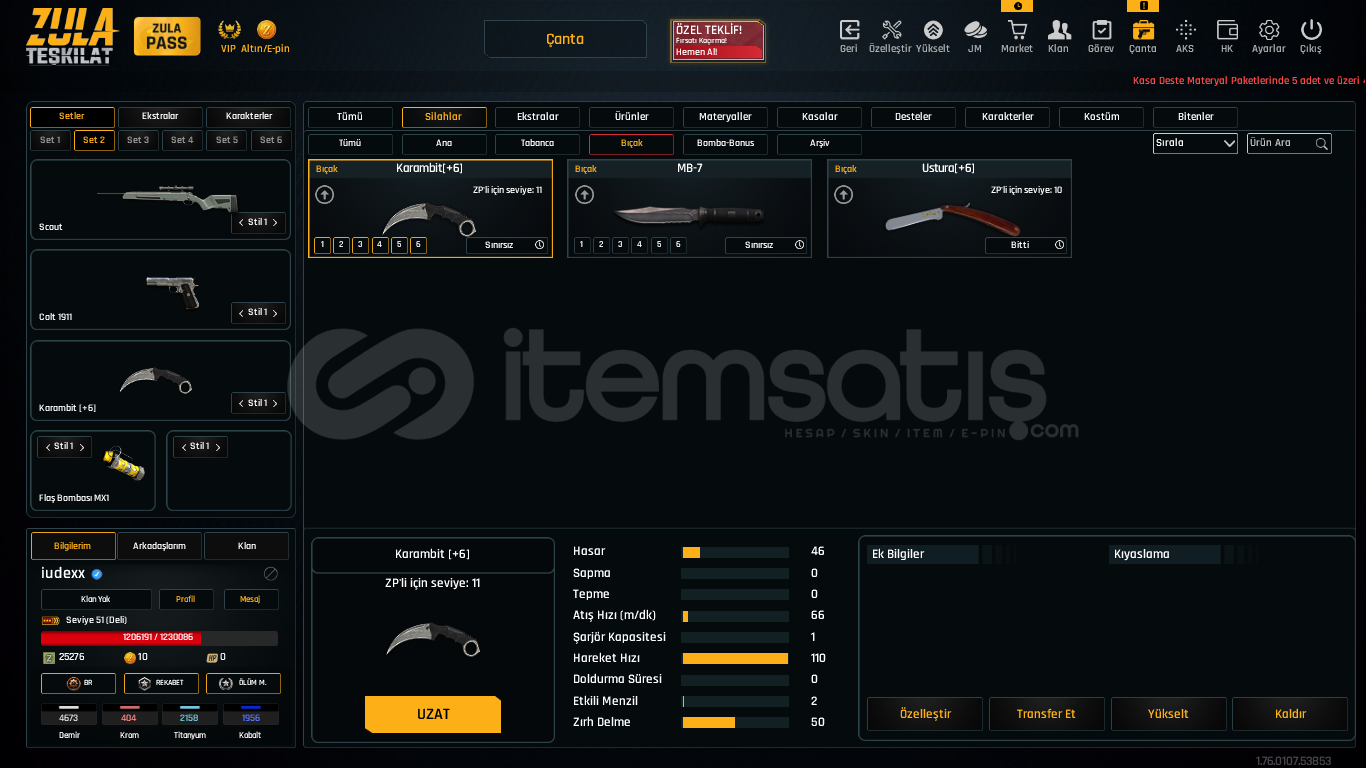The height and width of the screenshot is (768, 1366).
Task: Open the Klan members icon in top bar
Action: point(1059,29)
